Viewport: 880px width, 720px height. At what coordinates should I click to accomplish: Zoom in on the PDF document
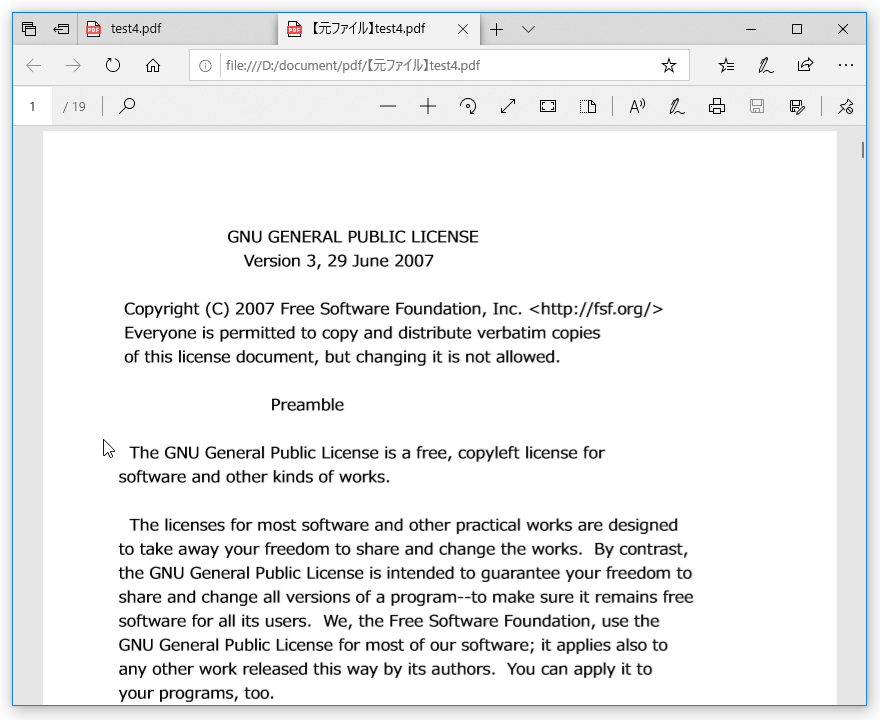click(428, 106)
